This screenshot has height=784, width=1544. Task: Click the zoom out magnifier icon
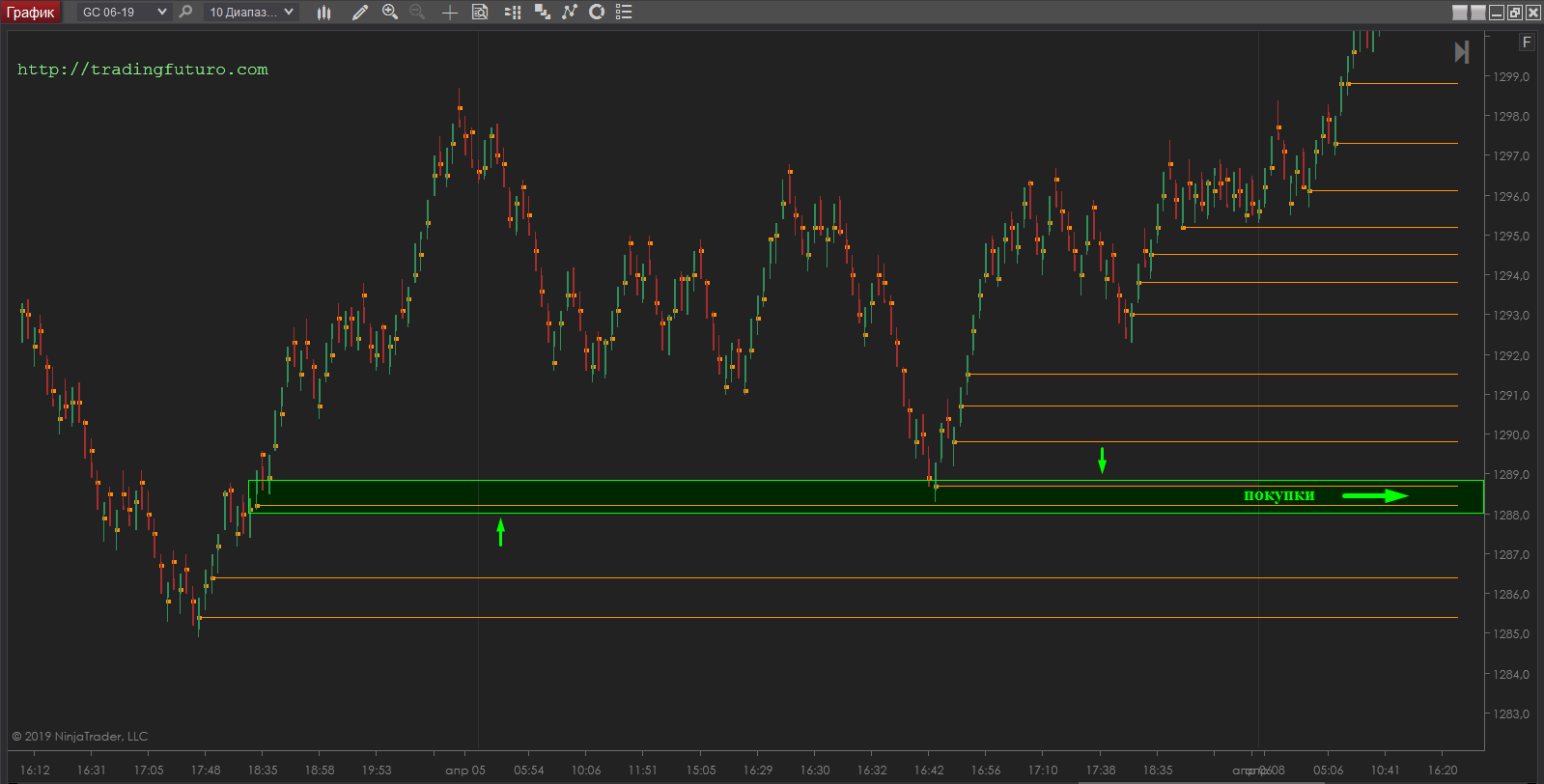417,12
